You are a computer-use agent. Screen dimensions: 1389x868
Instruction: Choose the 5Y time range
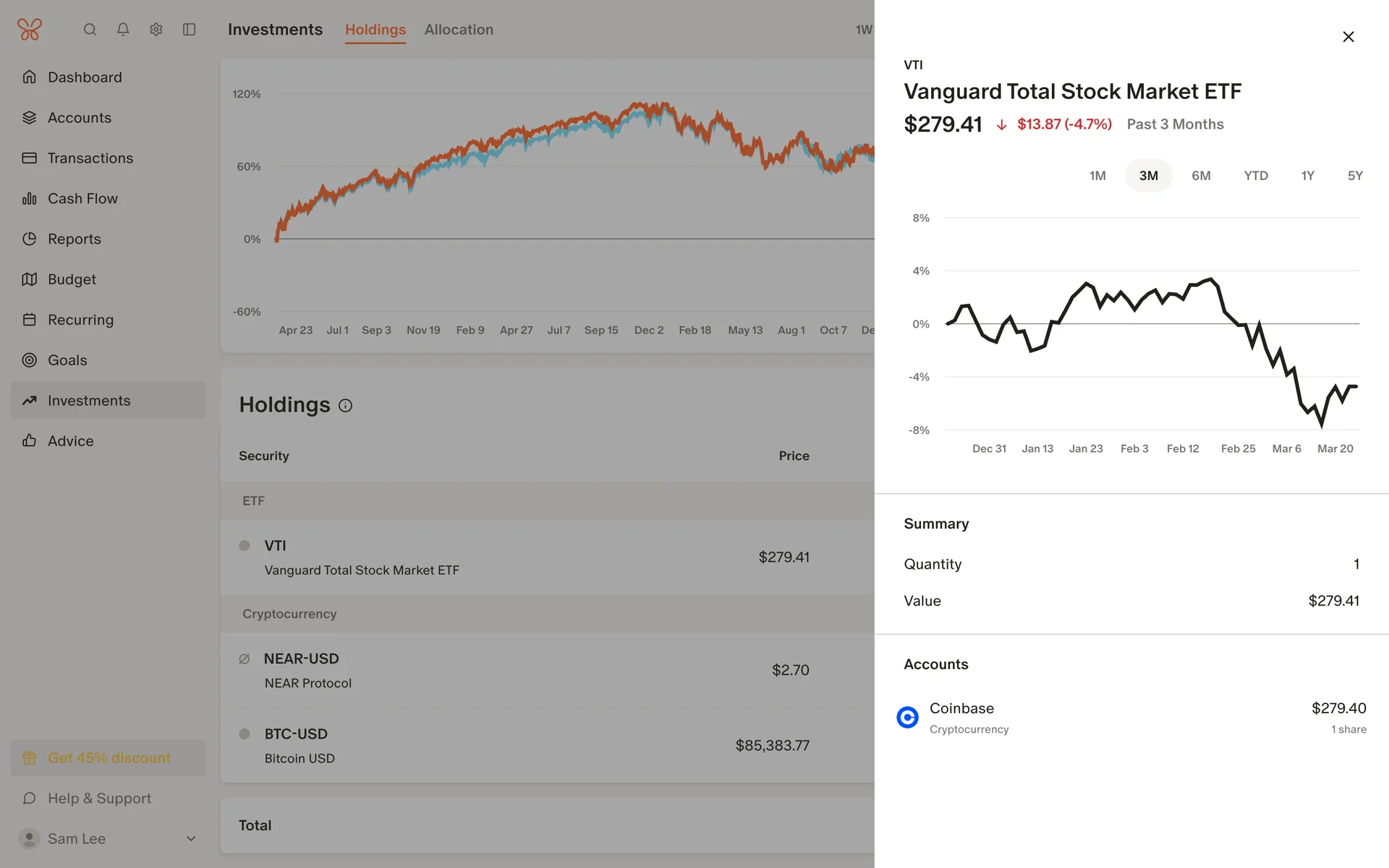click(1355, 176)
